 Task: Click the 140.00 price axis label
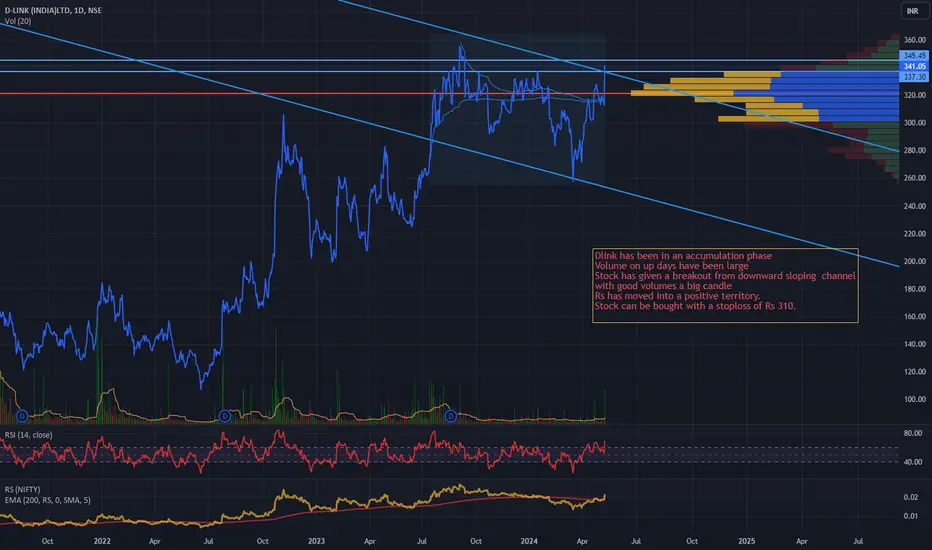click(x=915, y=344)
